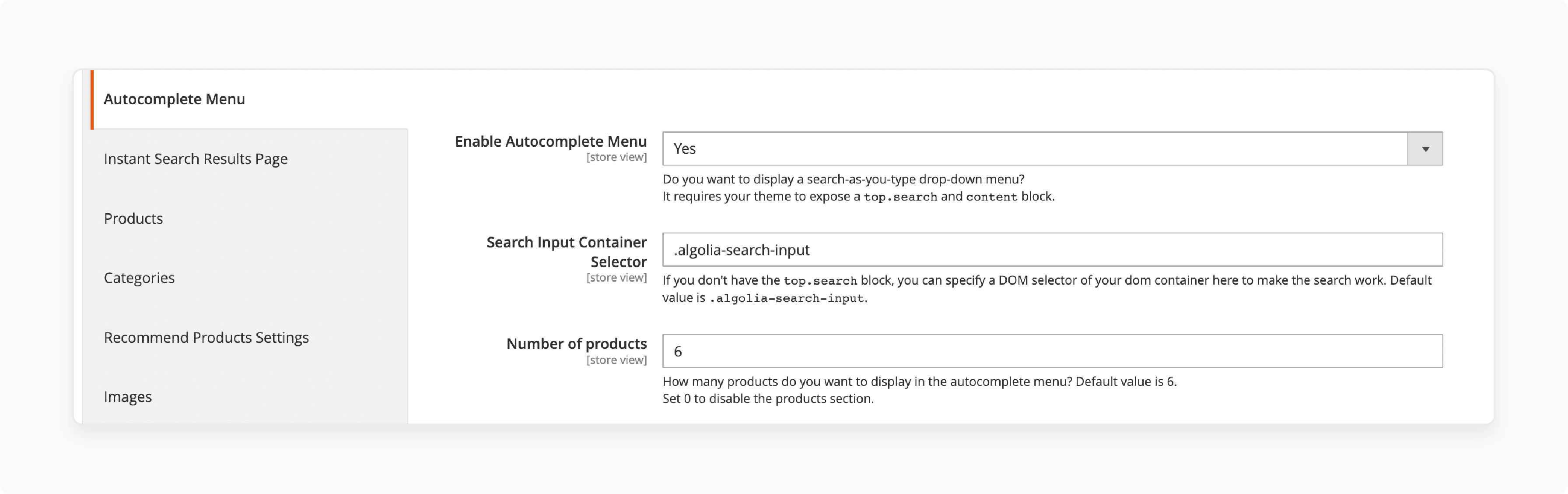Click the 'Set 0 to disable' help text
1568x494 pixels.
767,399
